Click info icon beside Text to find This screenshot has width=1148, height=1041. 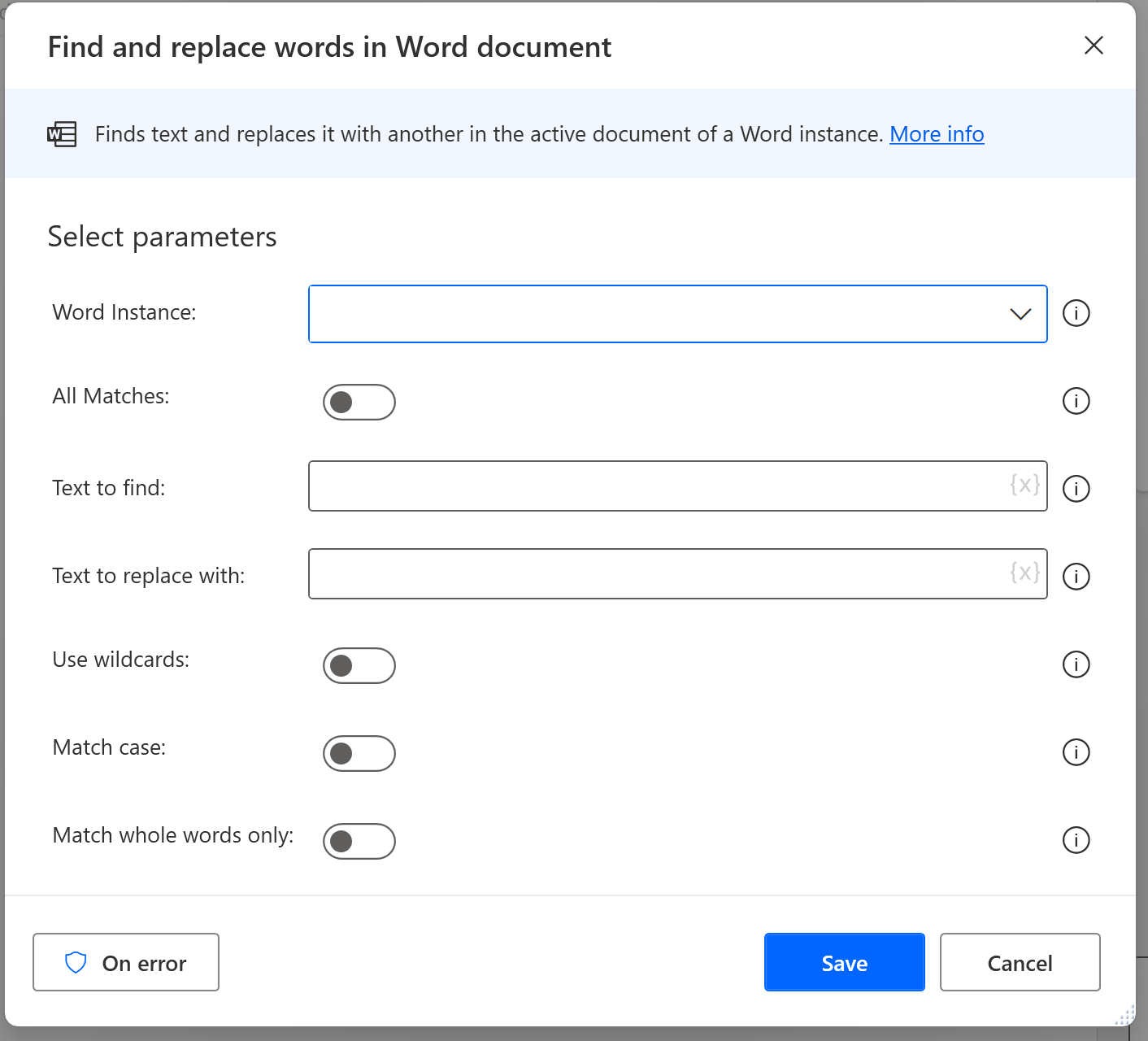click(x=1076, y=489)
